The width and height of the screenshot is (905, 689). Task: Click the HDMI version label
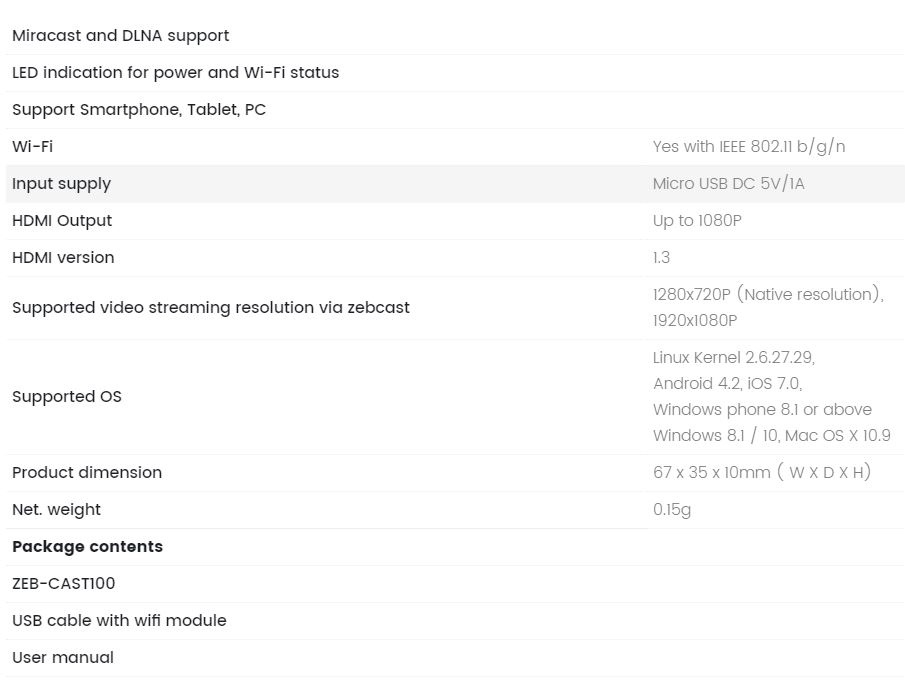coord(63,257)
